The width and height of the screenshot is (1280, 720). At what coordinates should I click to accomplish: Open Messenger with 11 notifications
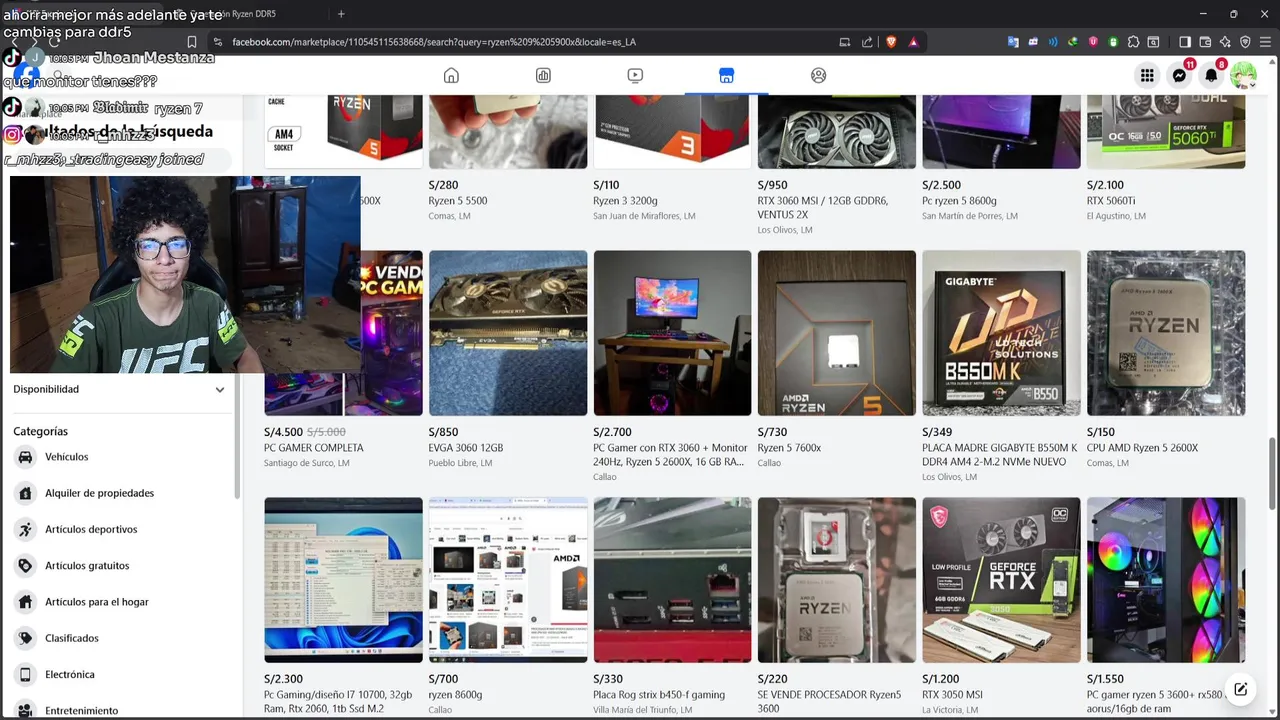[1180, 75]
